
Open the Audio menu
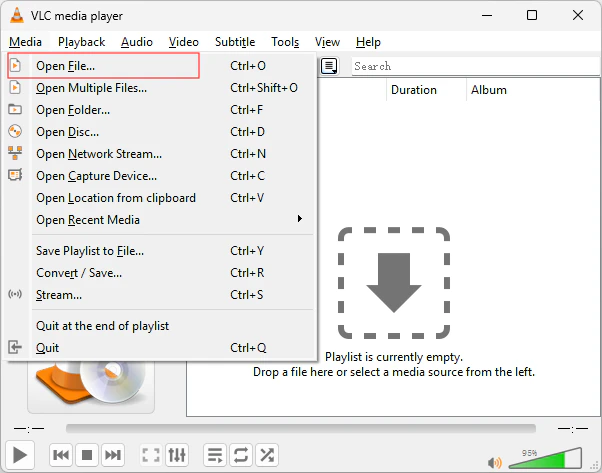coord(137,41)
